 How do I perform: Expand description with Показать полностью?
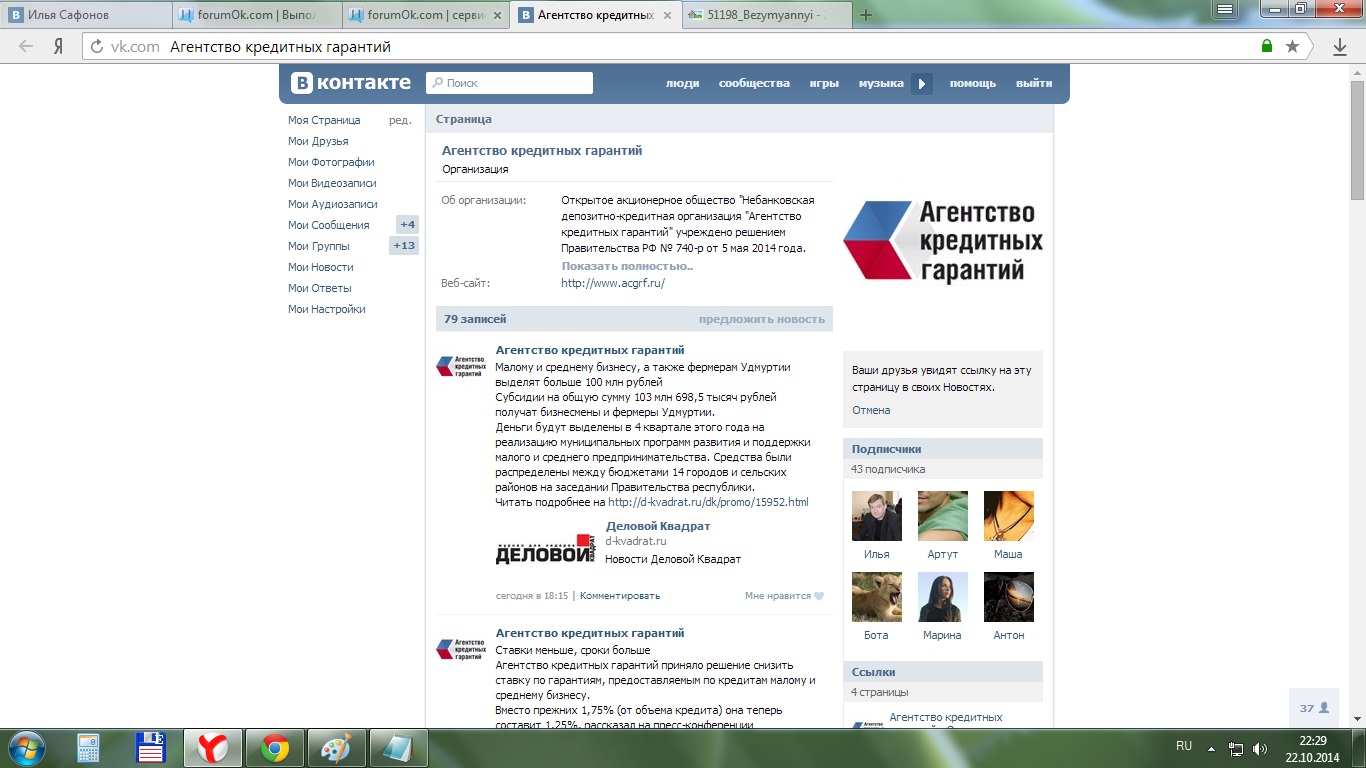tap(627, 266)
